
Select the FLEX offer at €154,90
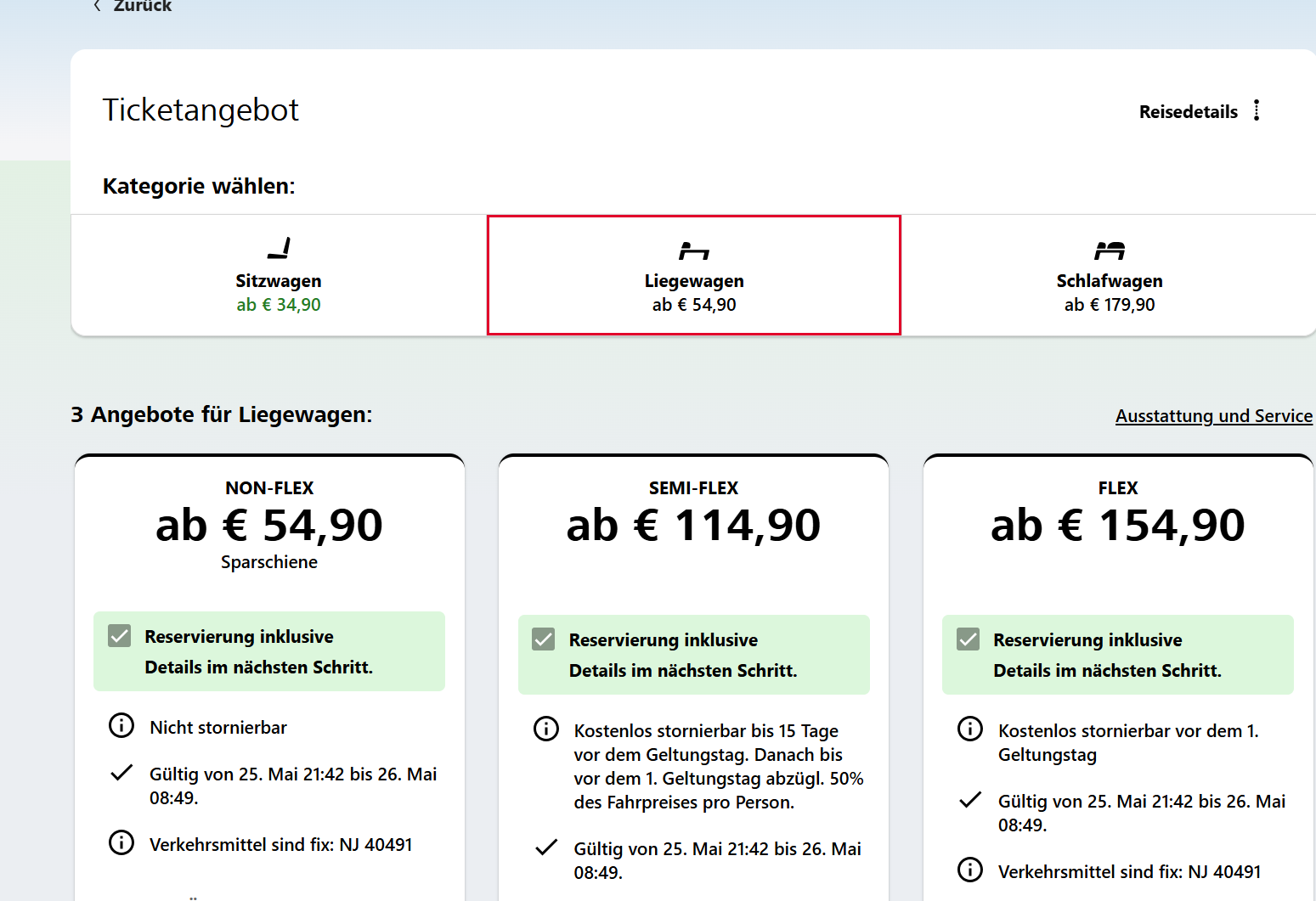1117,525
